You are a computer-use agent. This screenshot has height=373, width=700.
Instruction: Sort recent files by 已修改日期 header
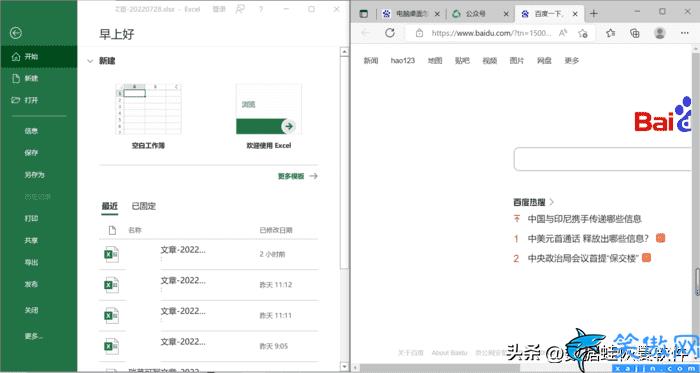[276, 230]
